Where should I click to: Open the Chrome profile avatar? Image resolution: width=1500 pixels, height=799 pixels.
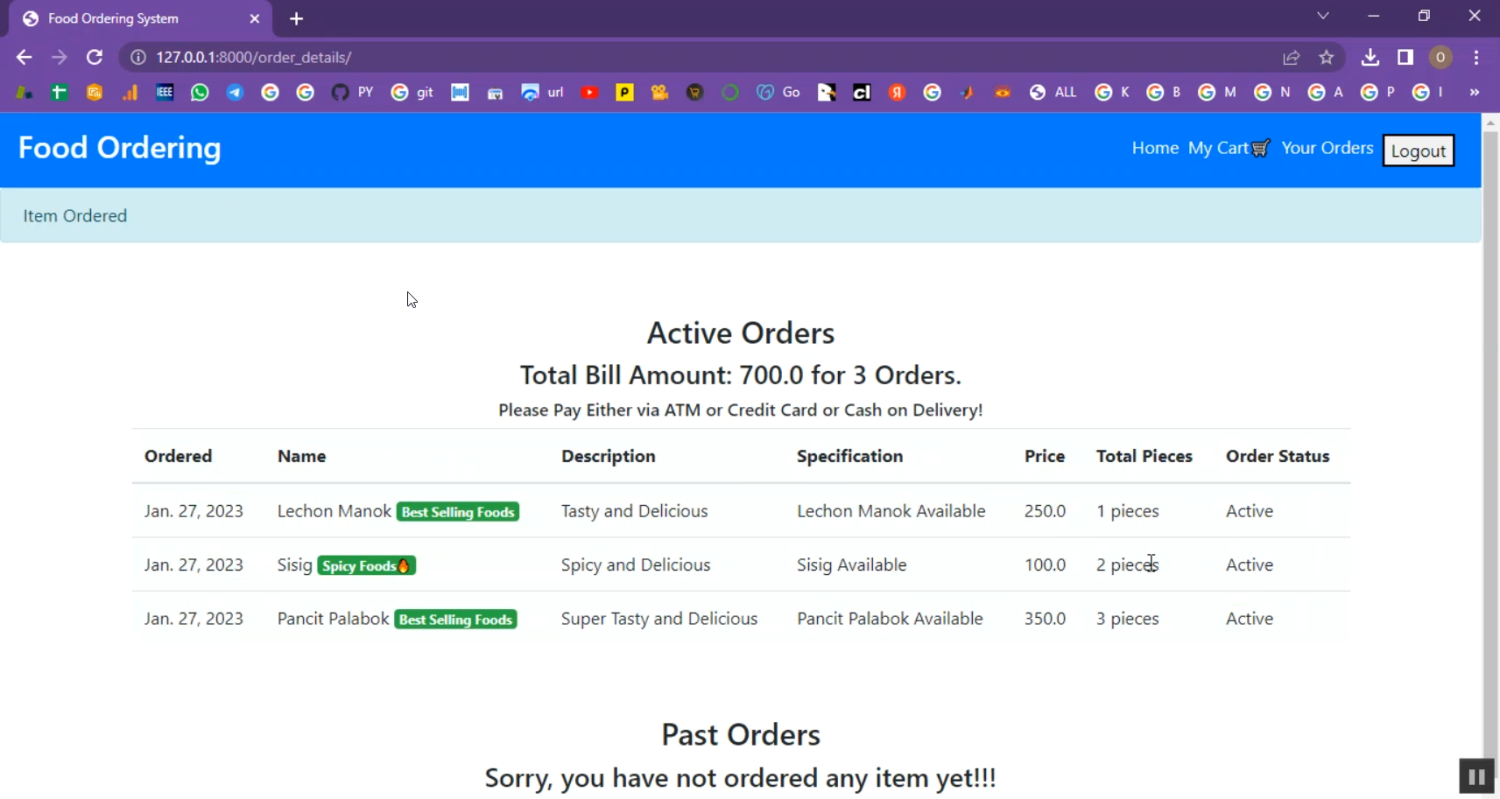[x=1440, y=58]
